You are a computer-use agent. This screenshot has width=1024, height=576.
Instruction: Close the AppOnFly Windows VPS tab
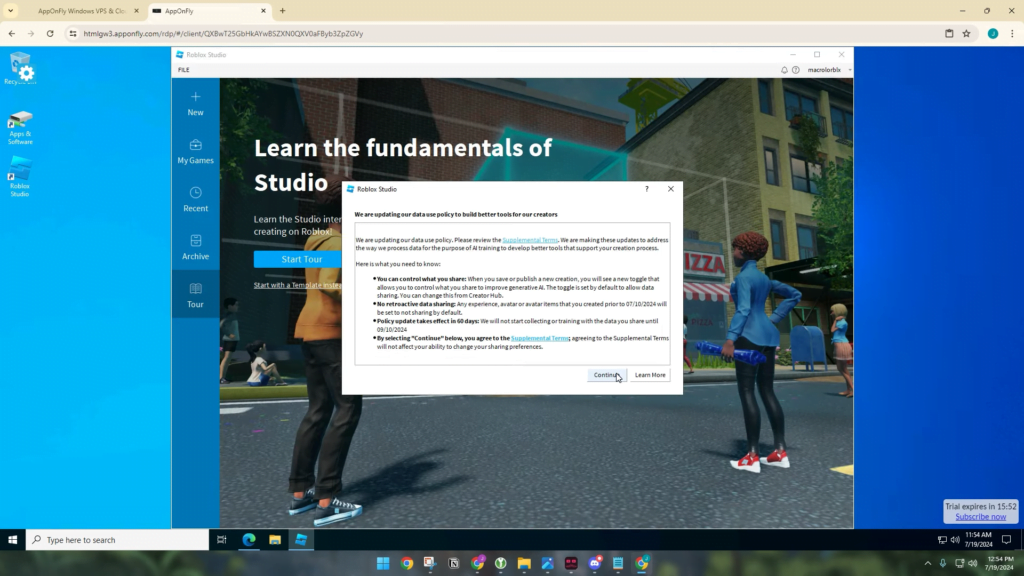(x=136, y=11)
